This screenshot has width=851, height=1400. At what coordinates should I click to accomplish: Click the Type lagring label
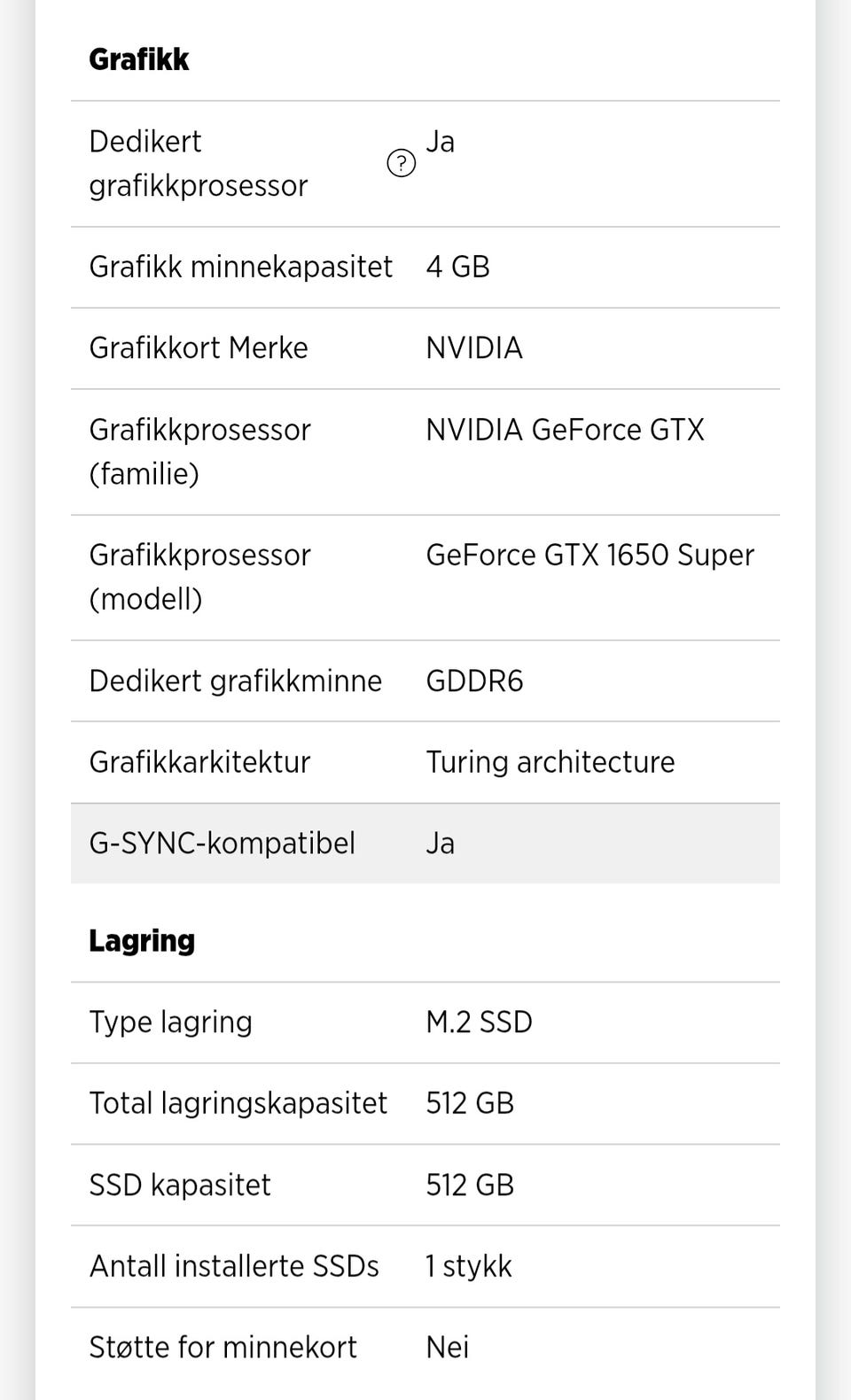coord(170,1022)
